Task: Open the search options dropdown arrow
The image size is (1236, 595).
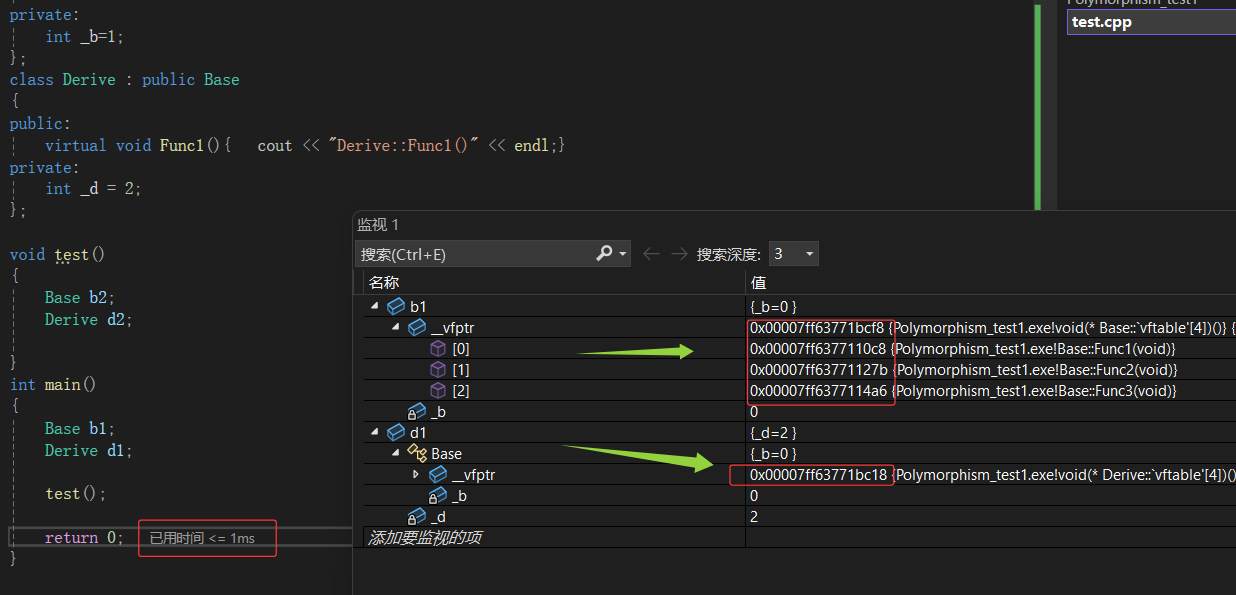Action: tap(623, 254)
